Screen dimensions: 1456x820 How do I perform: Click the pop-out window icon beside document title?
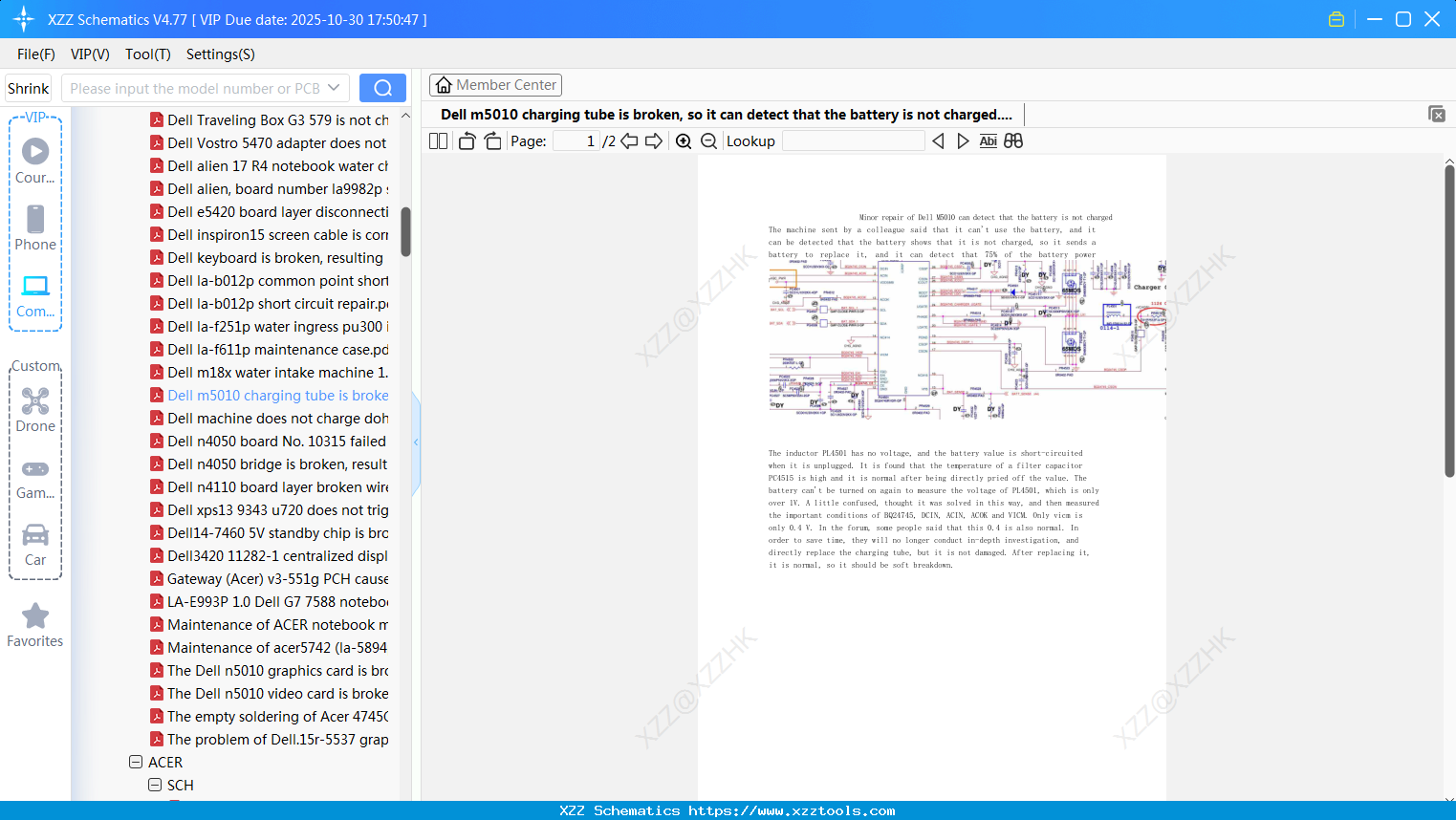point(1437,114)
